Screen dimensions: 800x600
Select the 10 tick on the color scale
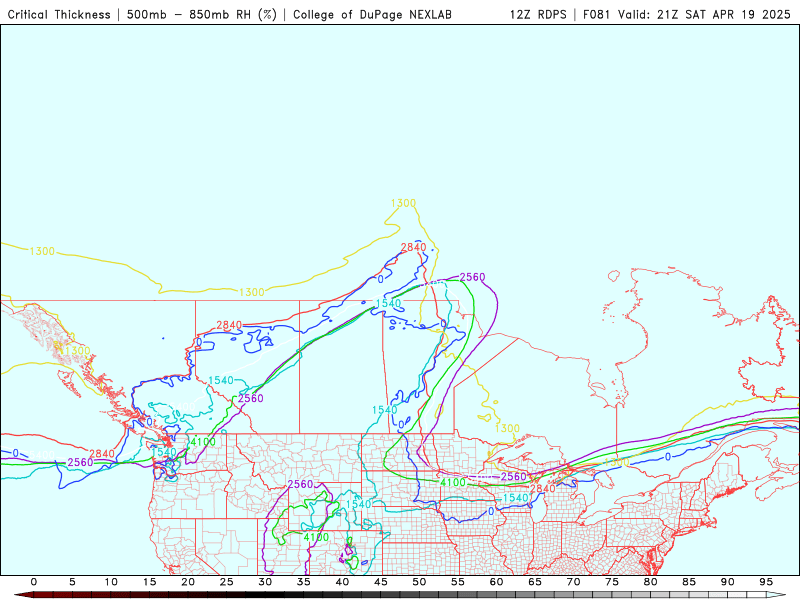click(x=111, y=582)
